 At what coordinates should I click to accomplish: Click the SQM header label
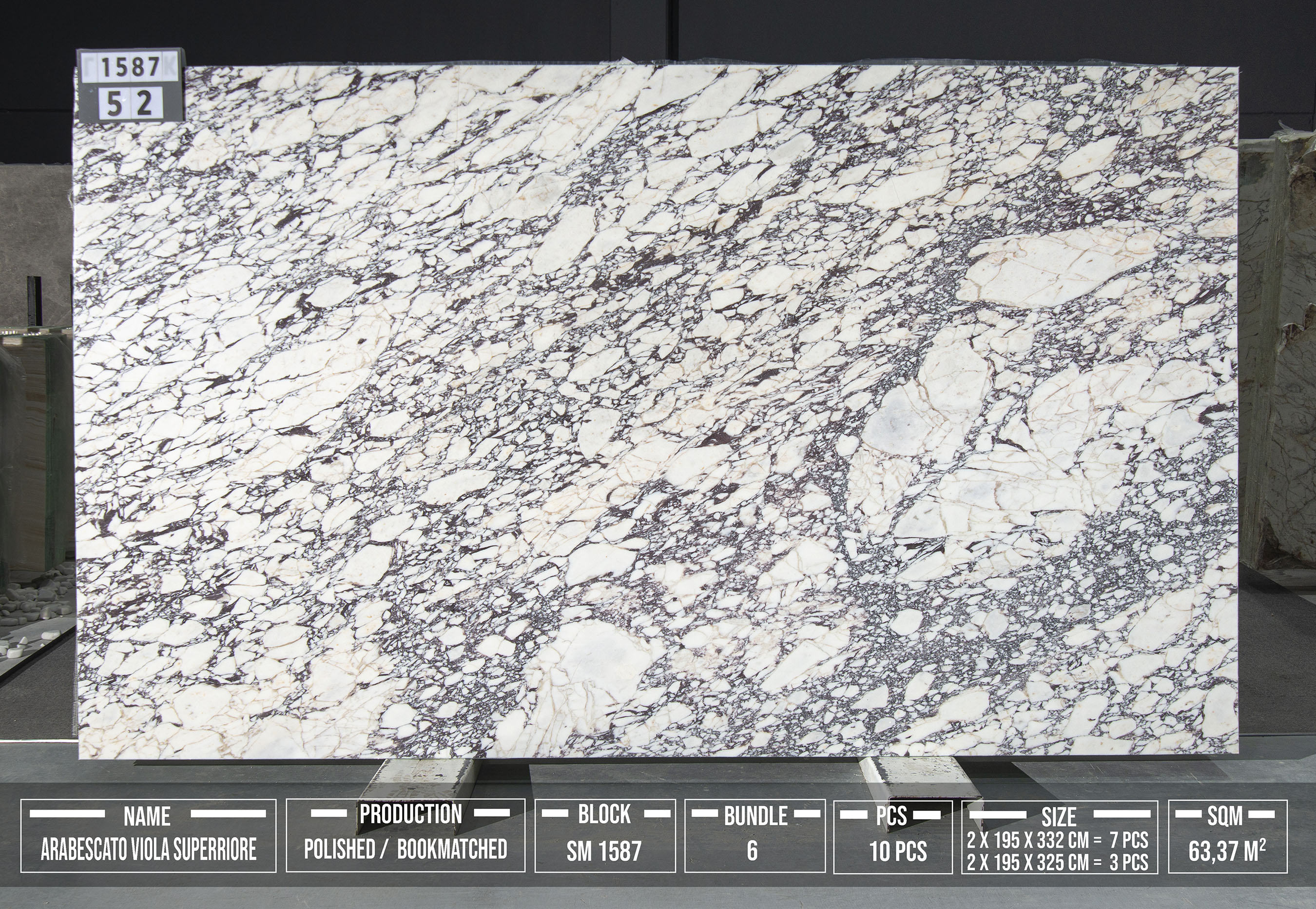[x=1225, y=816]
